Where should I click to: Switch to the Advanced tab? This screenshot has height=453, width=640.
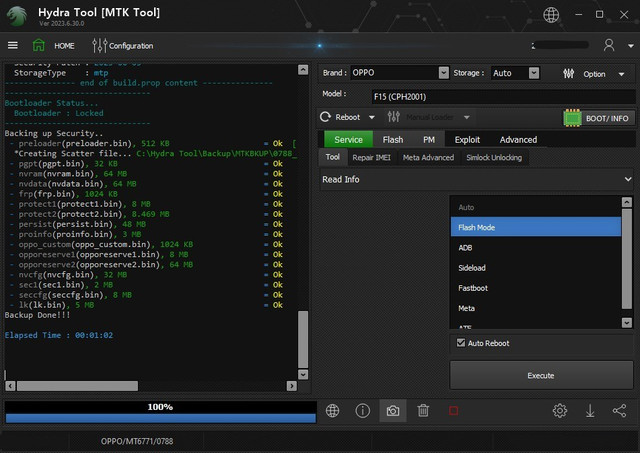[x=518, y=140]
